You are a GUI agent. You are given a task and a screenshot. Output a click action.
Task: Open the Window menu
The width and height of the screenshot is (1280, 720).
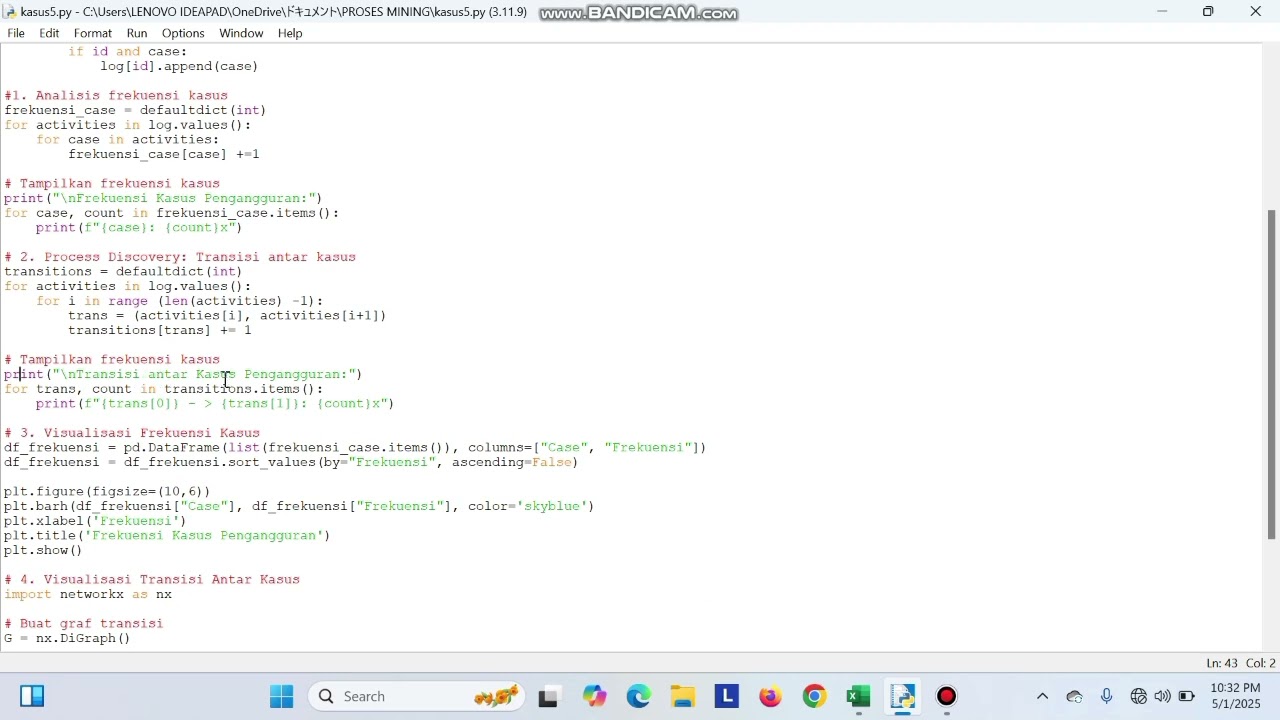[241, 33]
